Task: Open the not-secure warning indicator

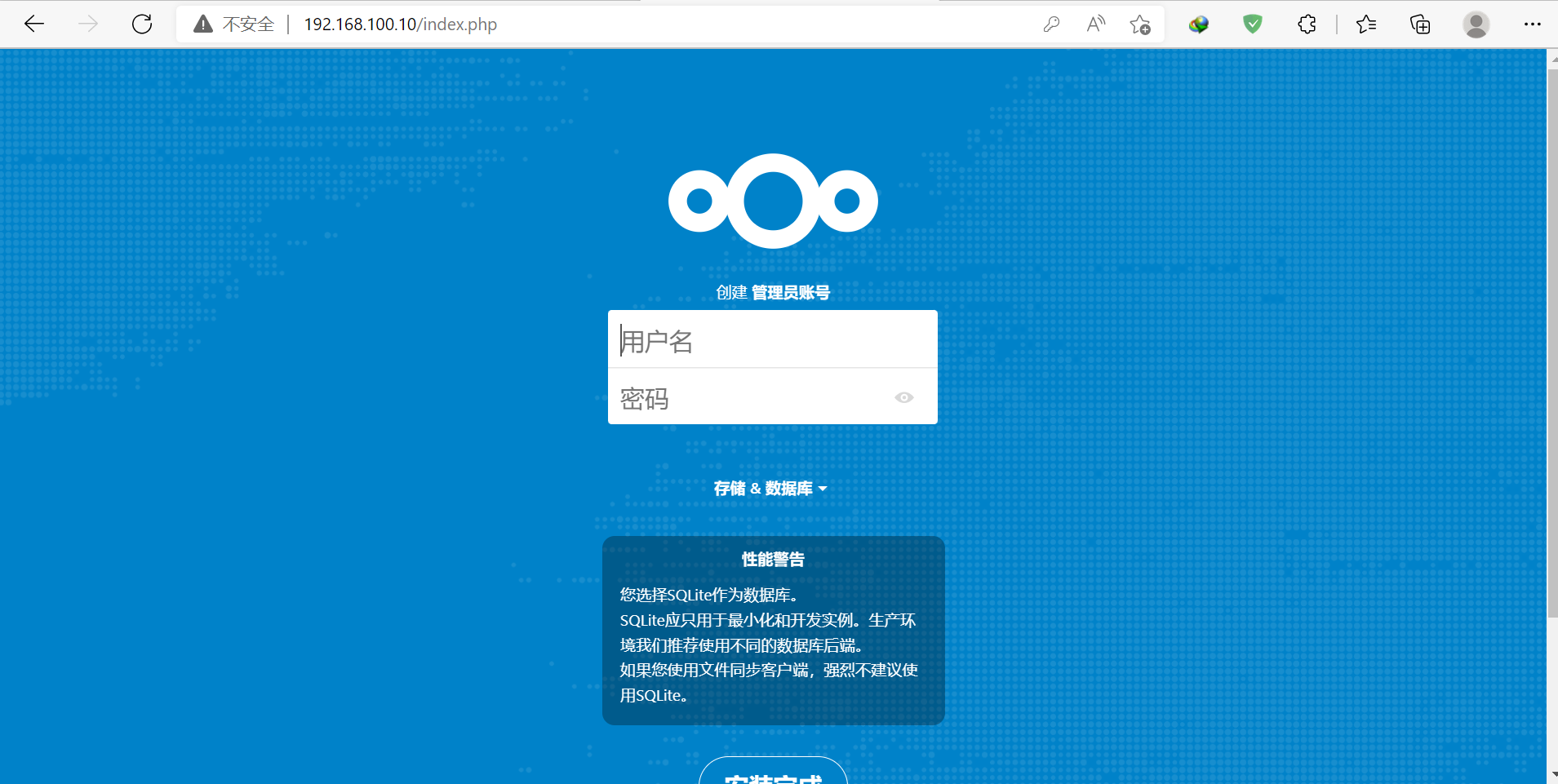Action: coord(234,24)
